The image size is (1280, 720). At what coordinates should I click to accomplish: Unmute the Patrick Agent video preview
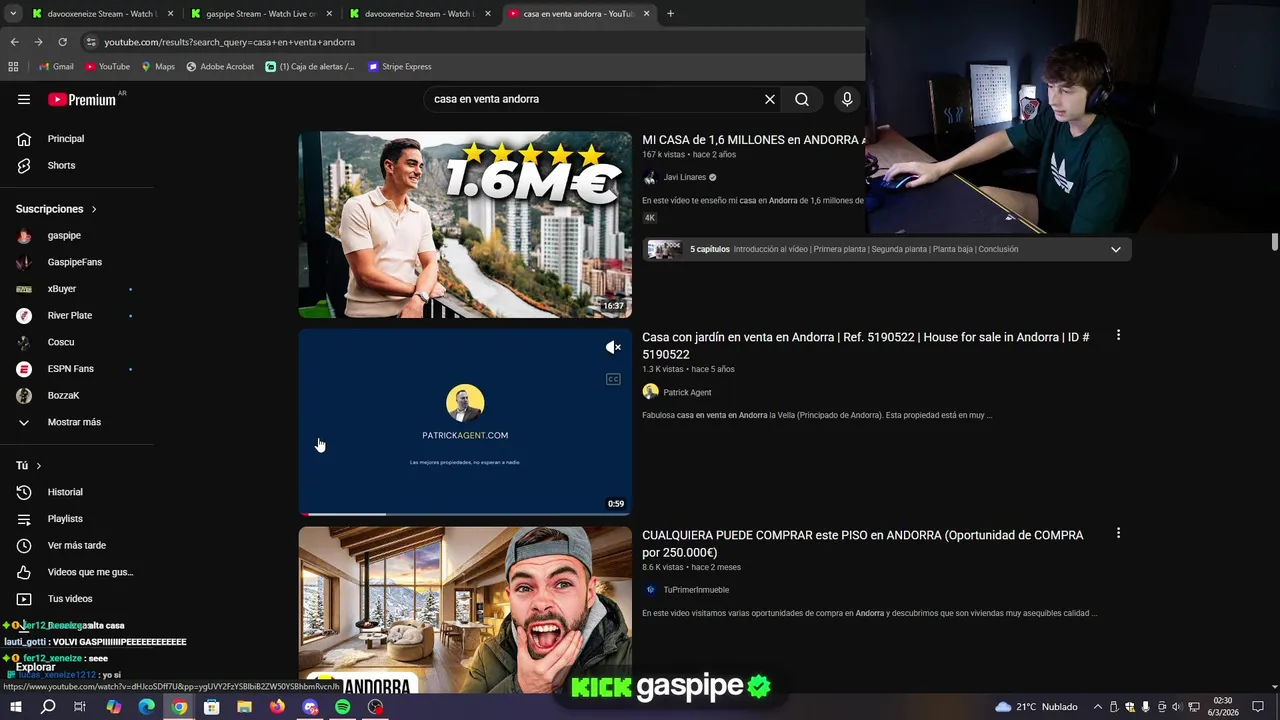coord(613,347)
